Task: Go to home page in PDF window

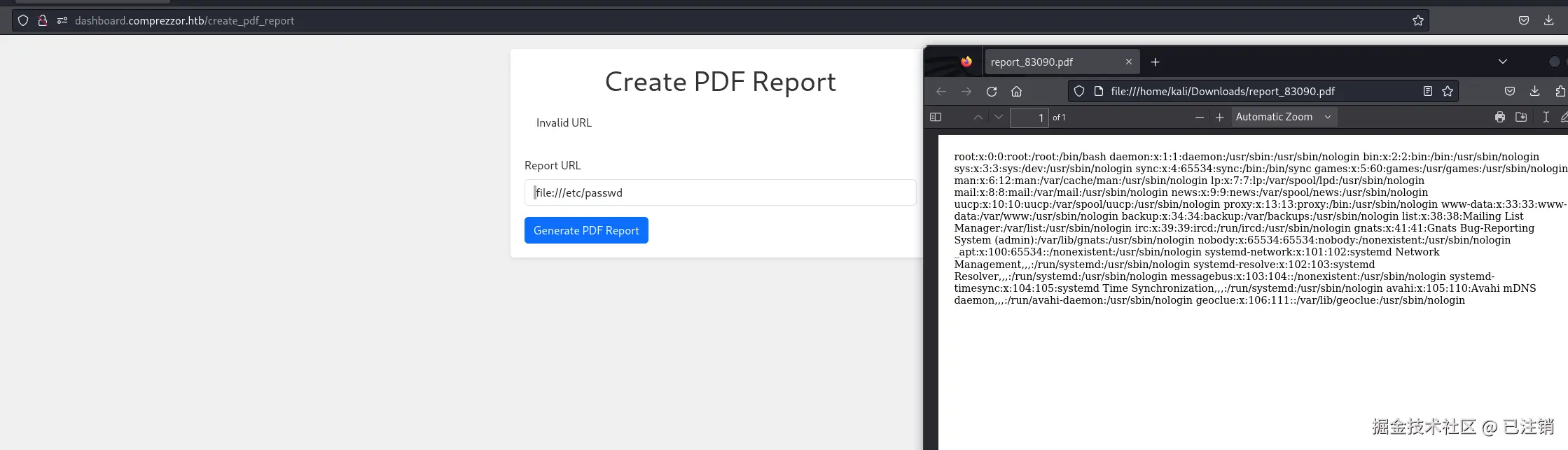Action: pos(1017,91)
